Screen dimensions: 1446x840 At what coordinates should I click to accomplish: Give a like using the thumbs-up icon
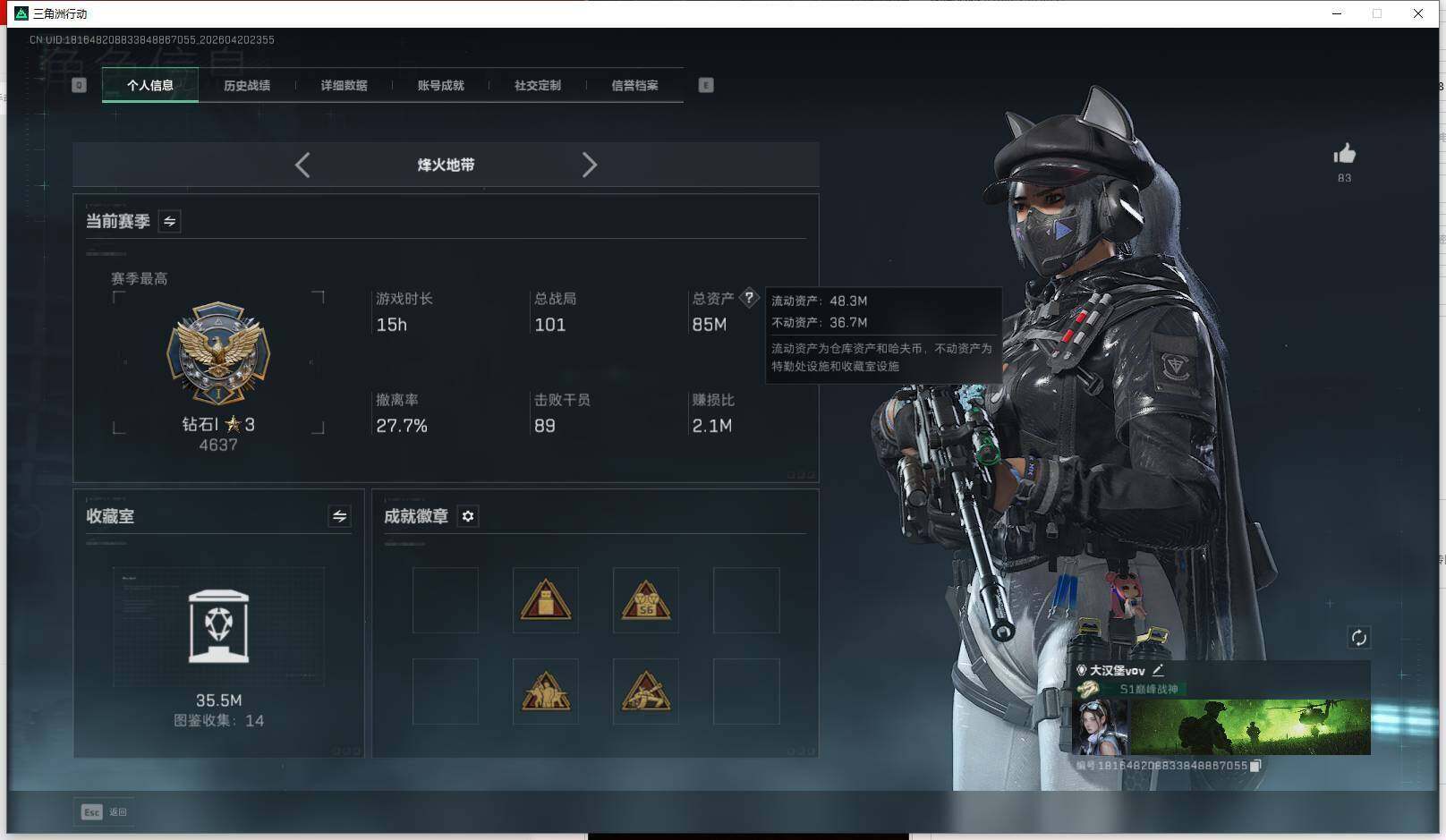click(1345, 154)
